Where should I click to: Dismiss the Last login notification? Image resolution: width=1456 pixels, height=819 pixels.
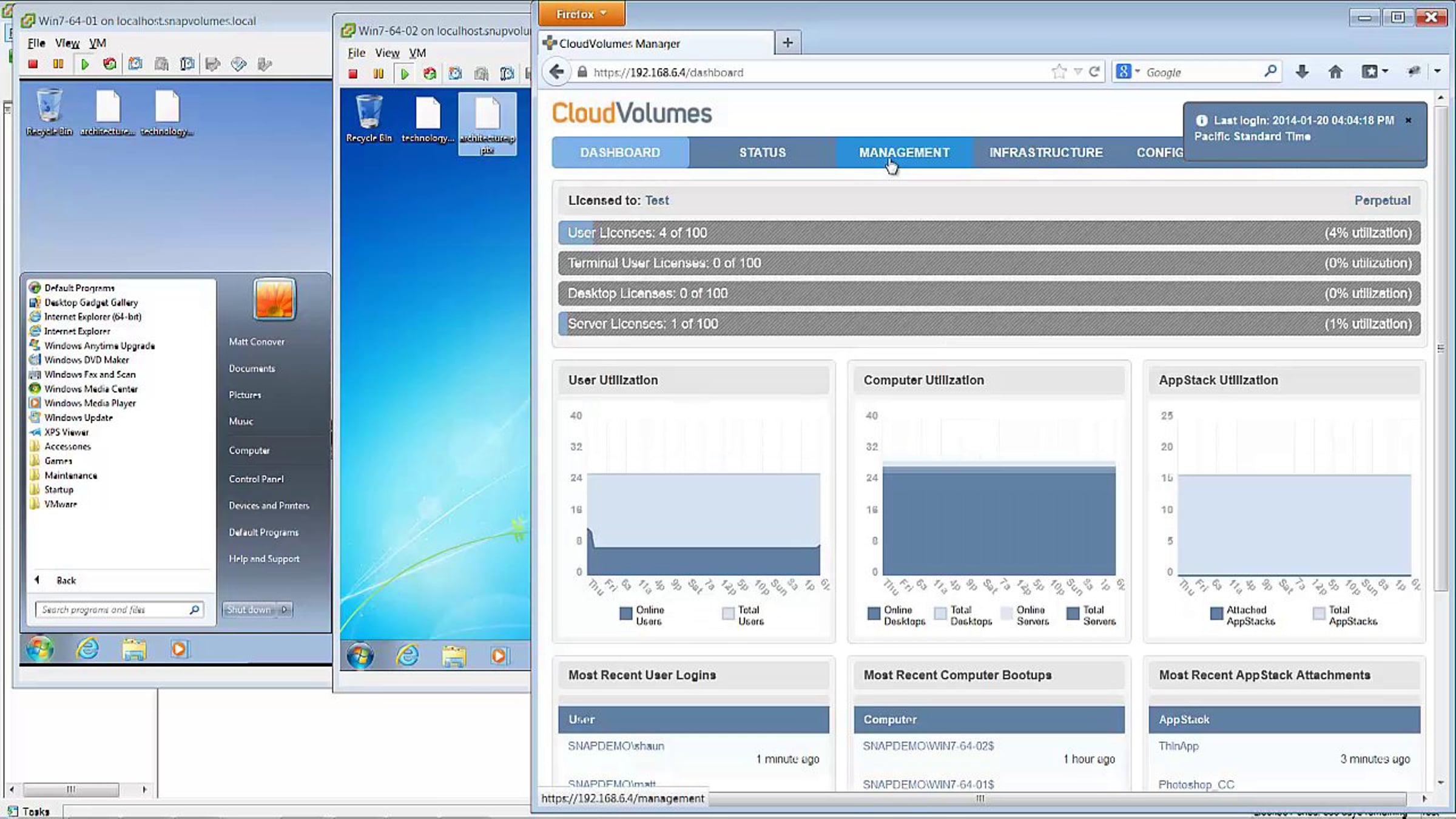[1409, 120]
